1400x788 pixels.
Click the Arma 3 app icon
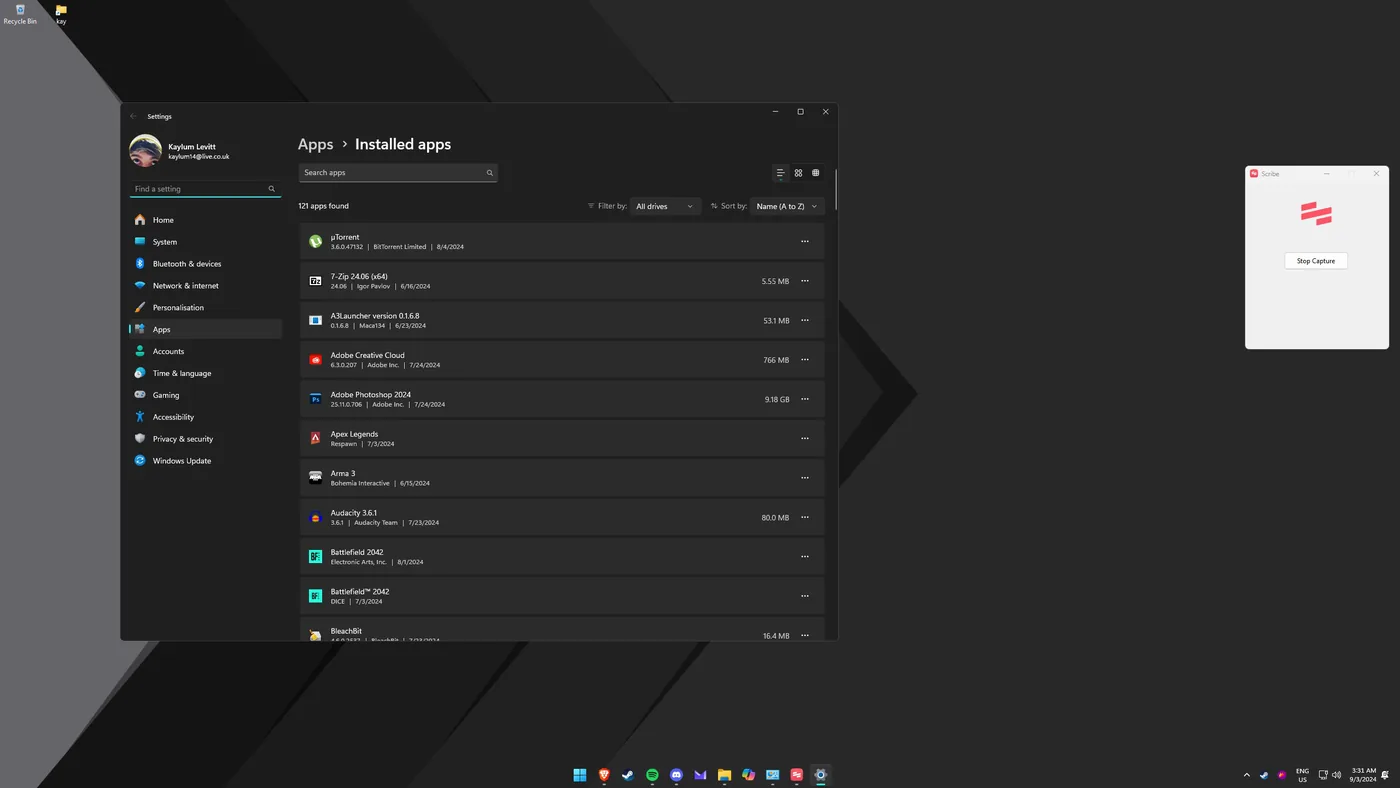(x=315, y=478)
